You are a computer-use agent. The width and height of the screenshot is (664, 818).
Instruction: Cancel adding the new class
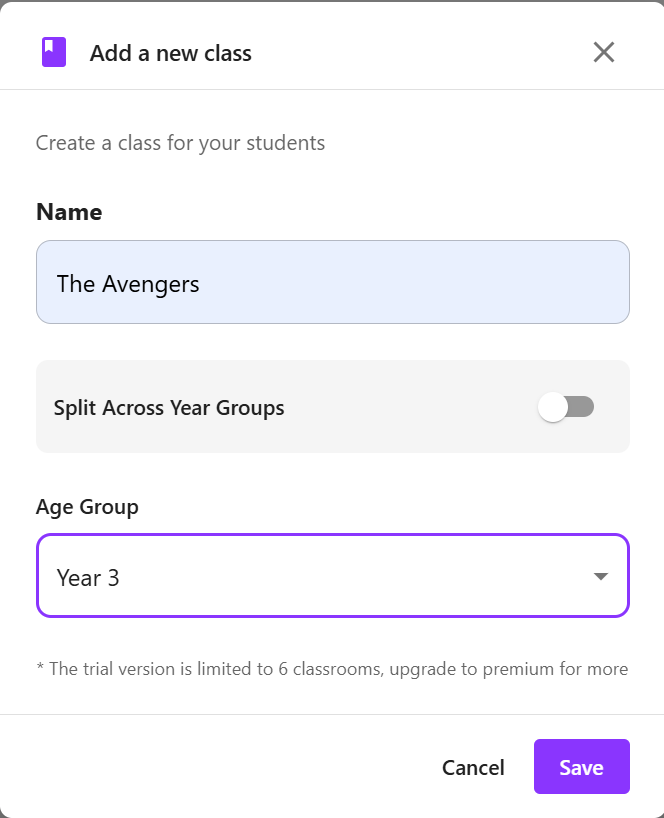tap(473, 767)
